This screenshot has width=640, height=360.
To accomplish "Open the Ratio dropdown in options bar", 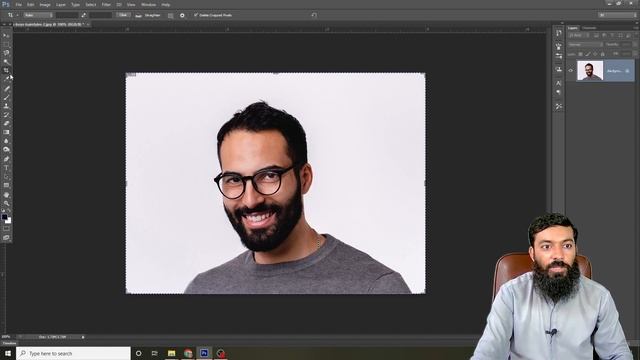I will click(38, 15).
